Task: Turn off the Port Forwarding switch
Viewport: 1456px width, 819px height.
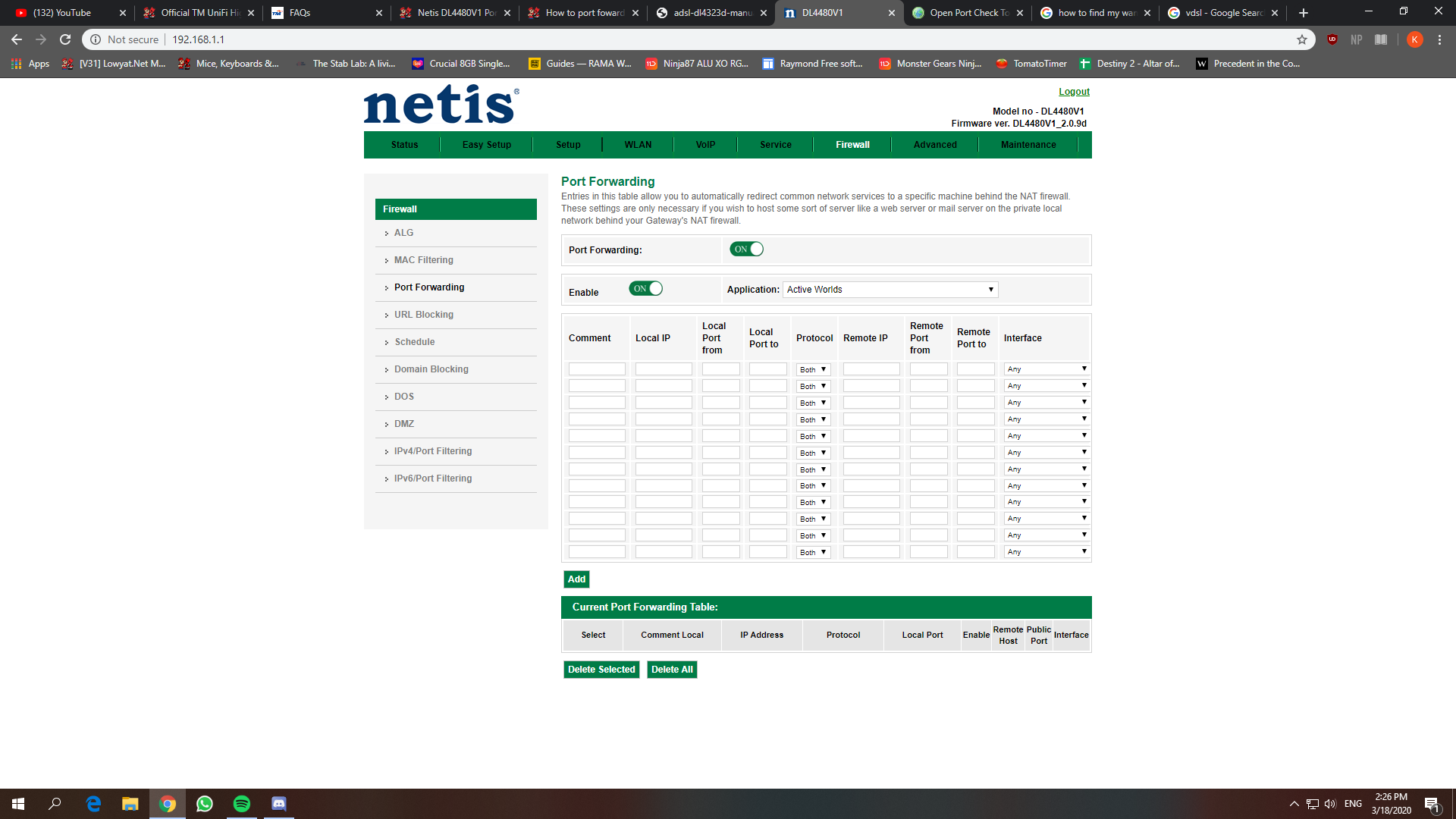Action: point(746,249)
